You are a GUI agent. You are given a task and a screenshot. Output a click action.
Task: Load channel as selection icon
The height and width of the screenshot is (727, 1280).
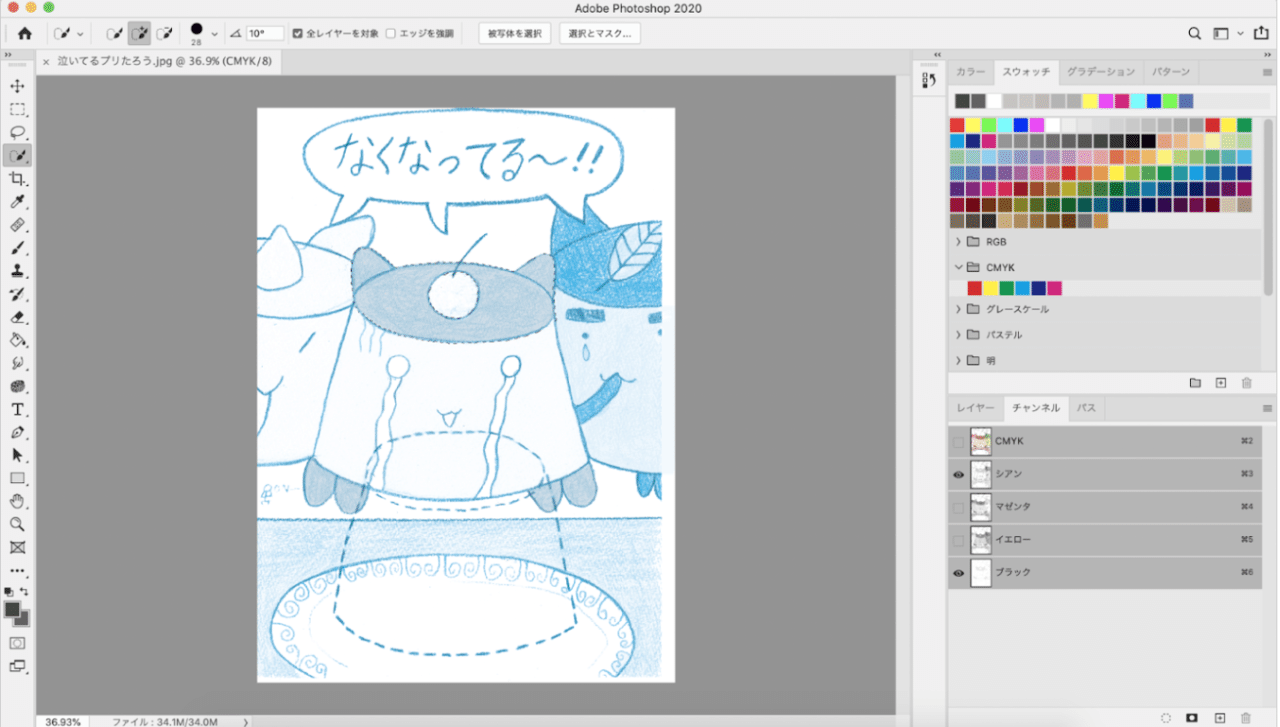1165,718
